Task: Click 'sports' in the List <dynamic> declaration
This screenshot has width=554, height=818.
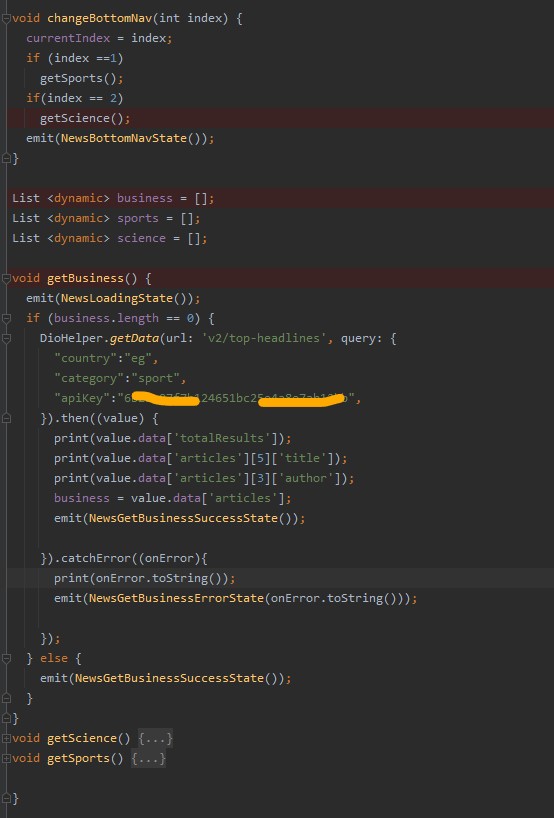Action: (138, 218)
